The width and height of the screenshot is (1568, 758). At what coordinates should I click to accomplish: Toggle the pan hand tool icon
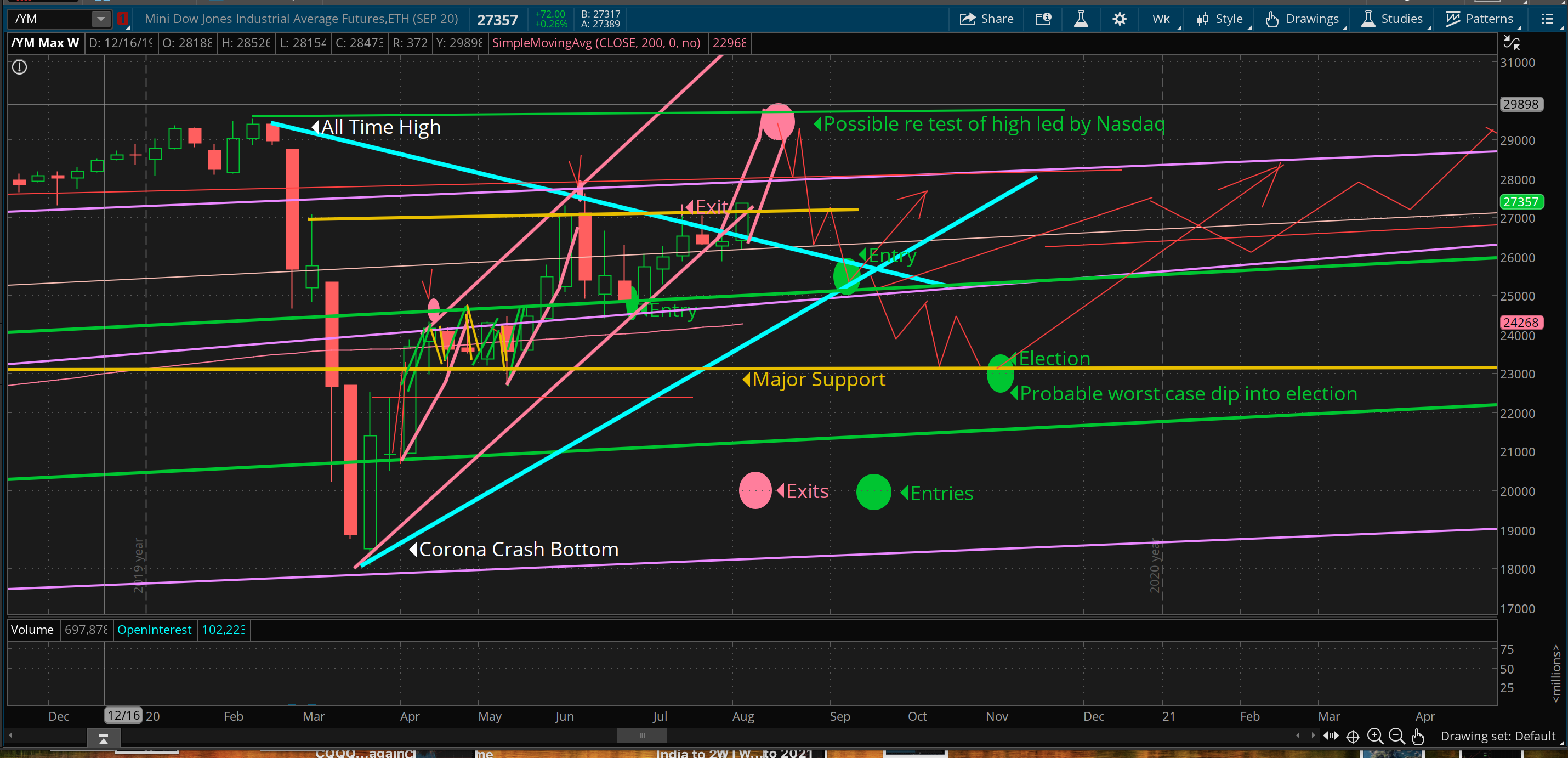click(1418, 736)
